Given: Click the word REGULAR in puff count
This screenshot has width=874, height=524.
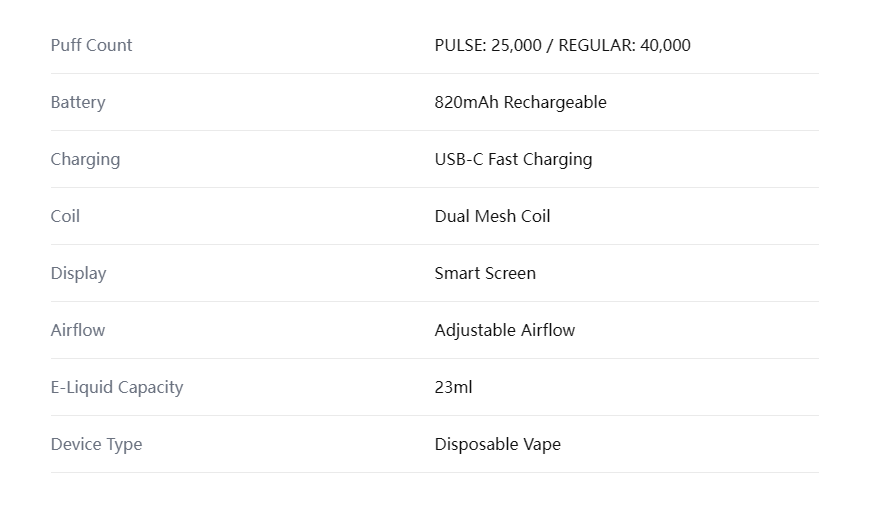Looking at the screenshot, I should pyautogui.click(x=596, y=45).
